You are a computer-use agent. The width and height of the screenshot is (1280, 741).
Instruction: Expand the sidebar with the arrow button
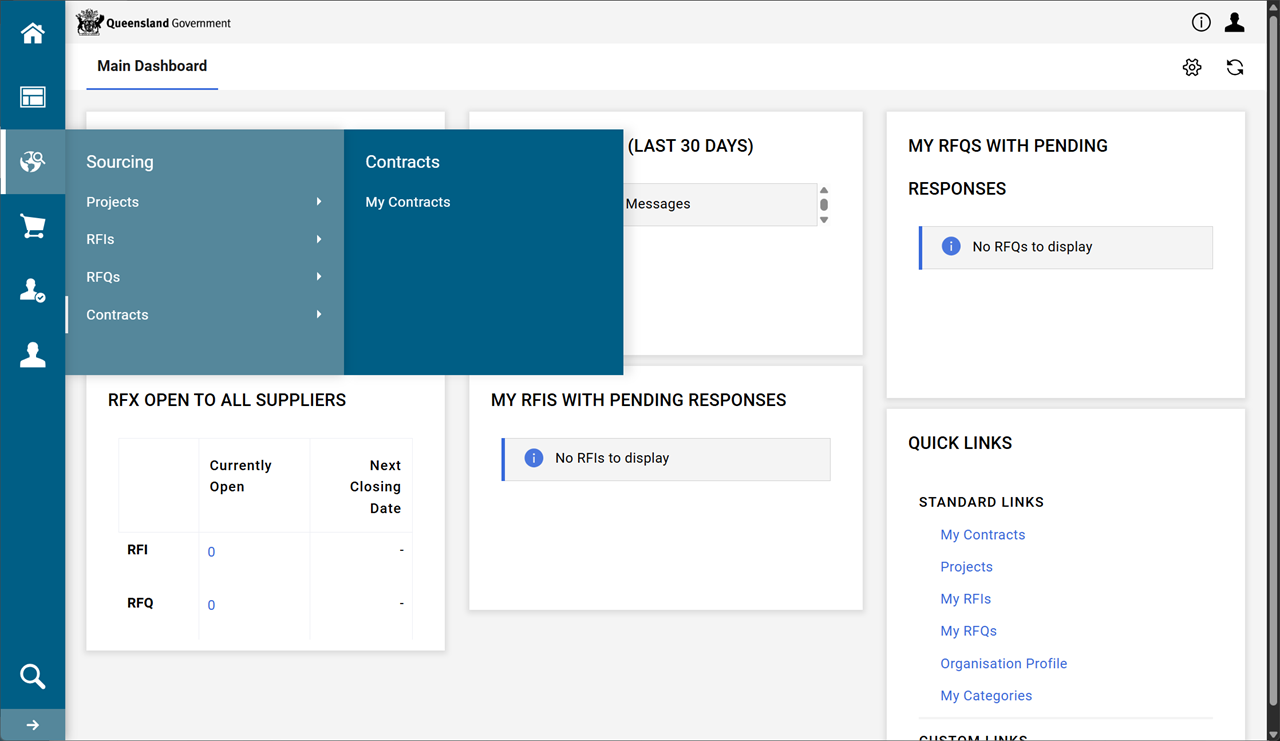tap(32, 725)
